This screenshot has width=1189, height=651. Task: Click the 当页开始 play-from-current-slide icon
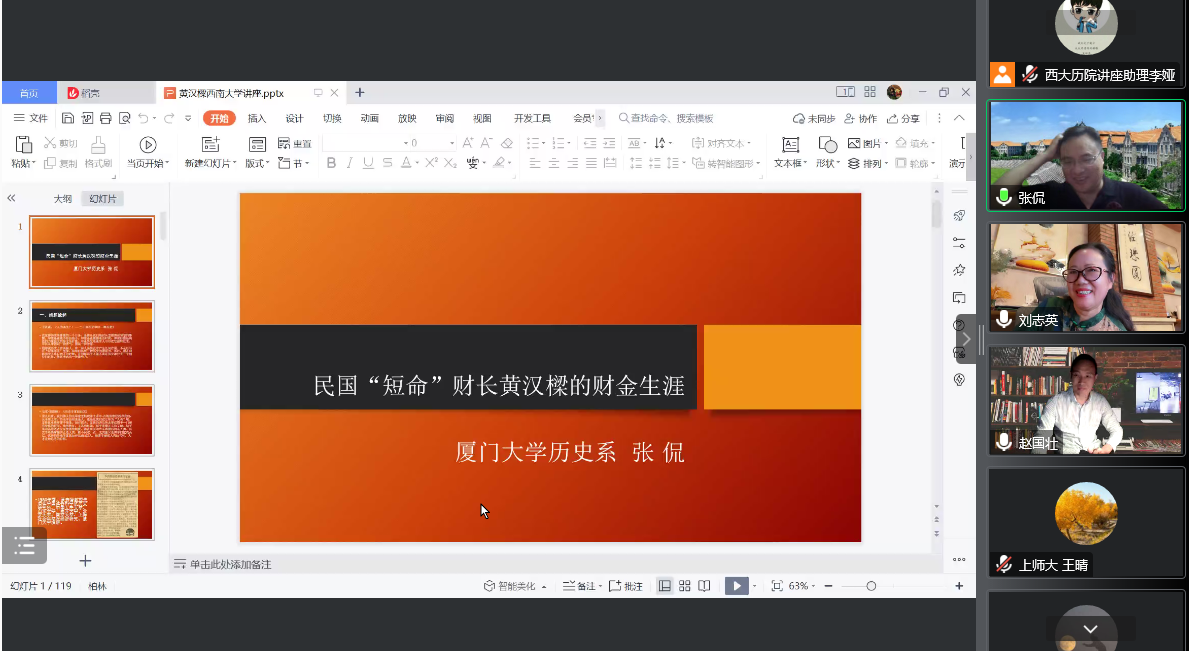coord(148,145)
